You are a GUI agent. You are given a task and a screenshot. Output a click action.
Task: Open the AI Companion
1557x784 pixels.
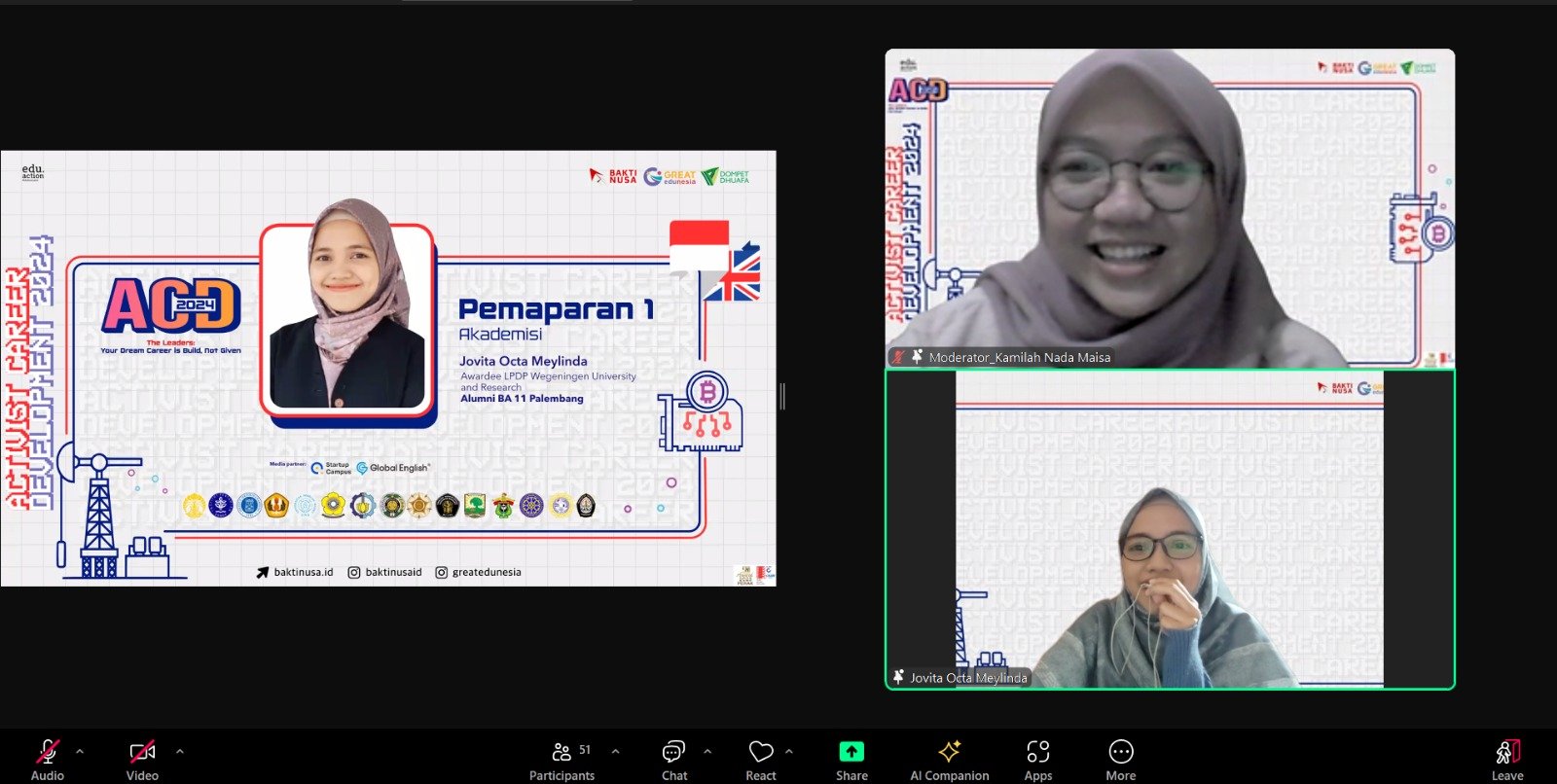[x=949, y=759]
